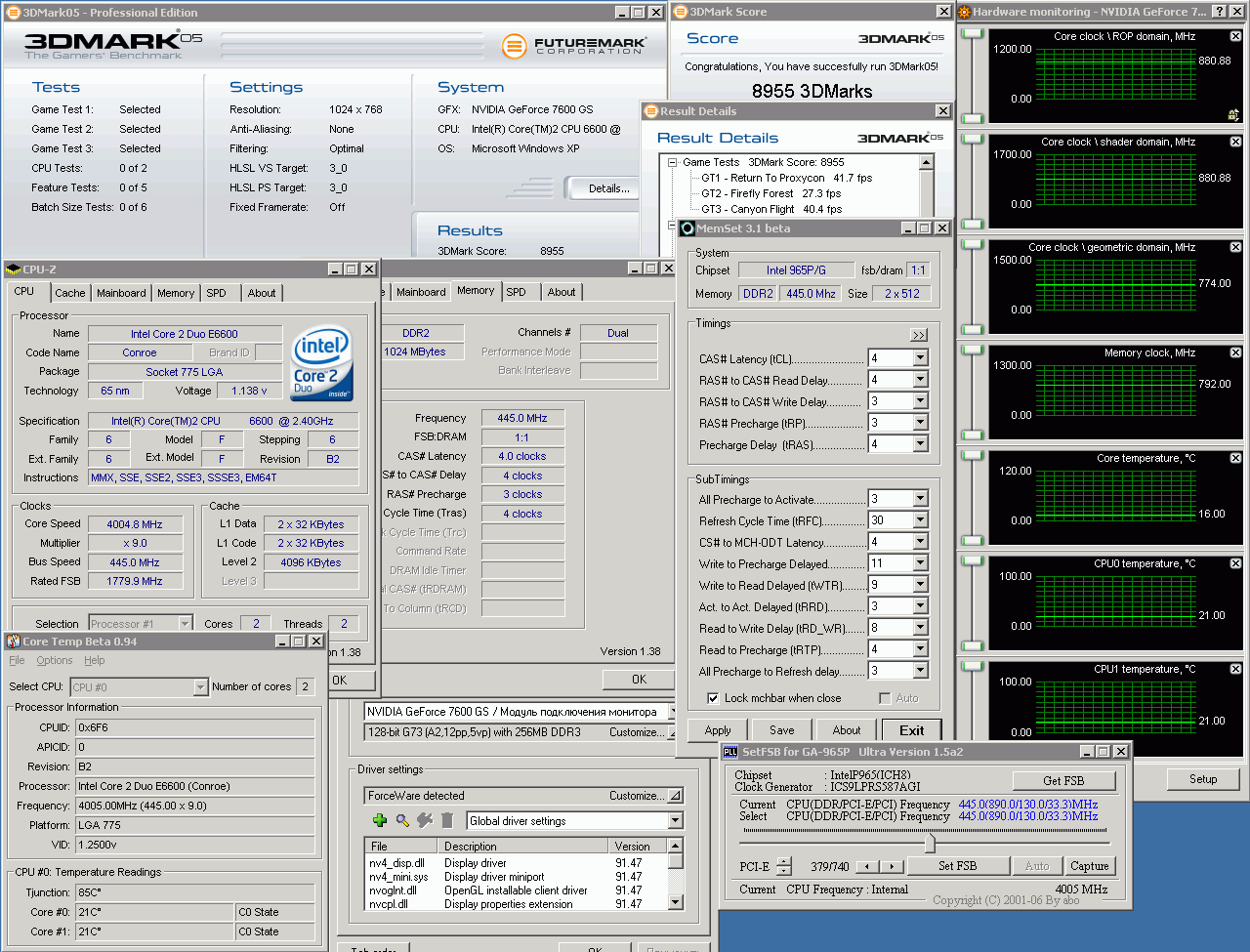Collapse the Game Tests tree node
1250x952 pixels.
673,162
